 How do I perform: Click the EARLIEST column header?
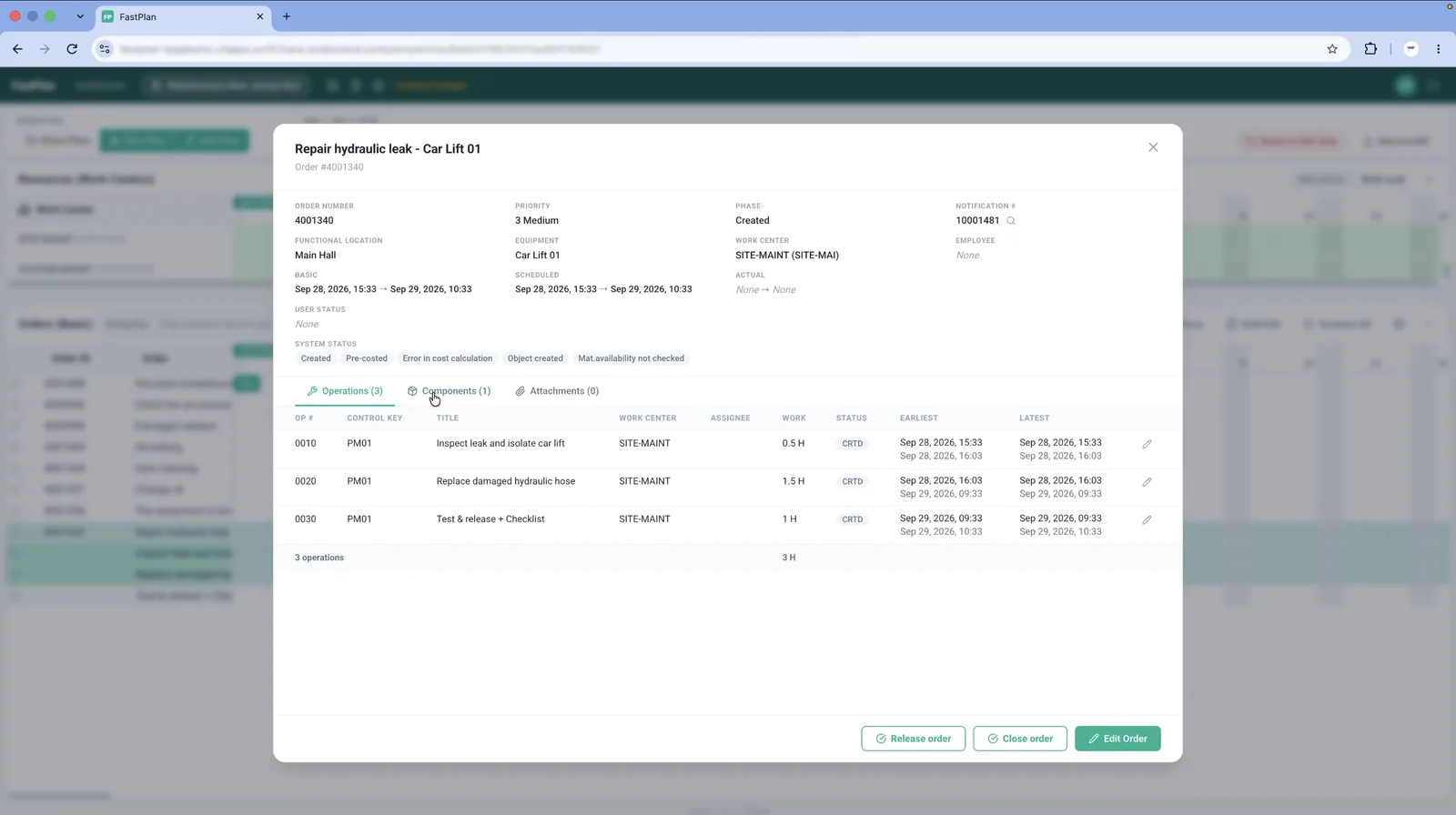click(x=919, y=418)
